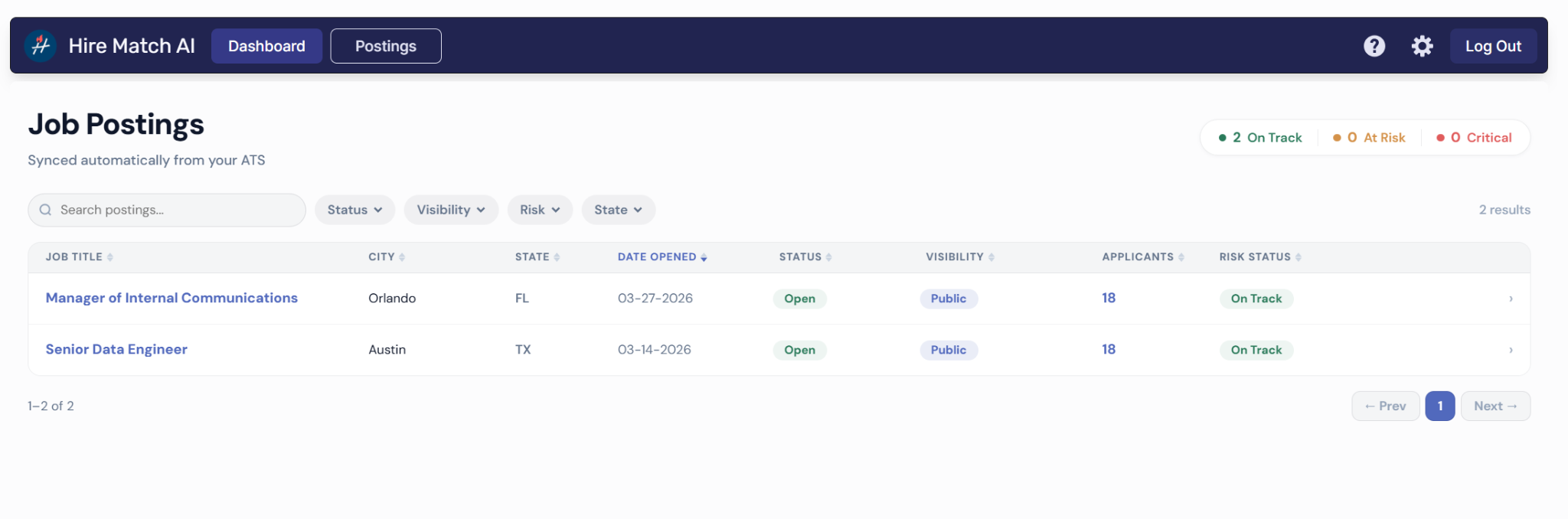
Task: Click the '2 results' count text
Action: pos(1504,210)
